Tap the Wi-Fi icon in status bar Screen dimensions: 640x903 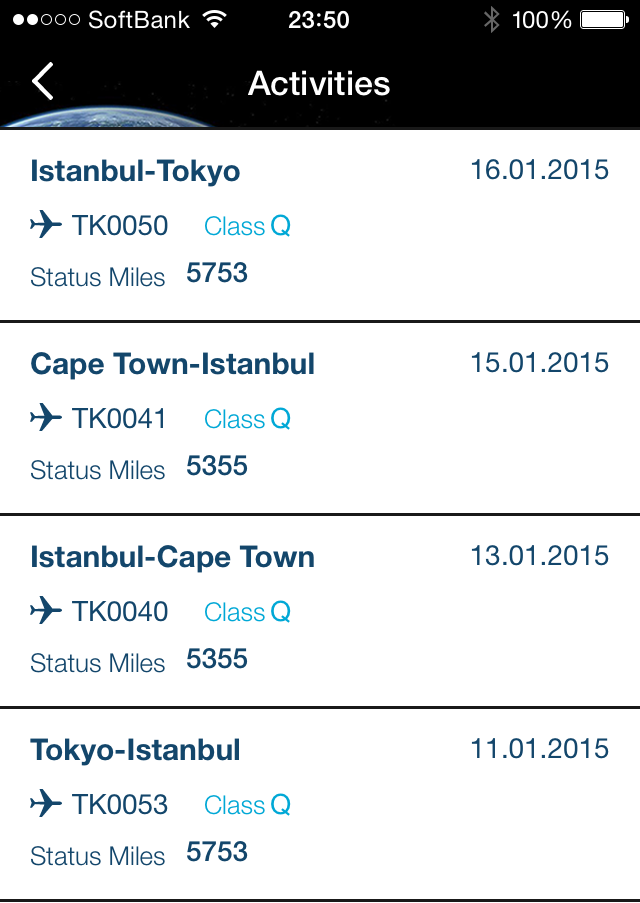[x=213, y=19]
